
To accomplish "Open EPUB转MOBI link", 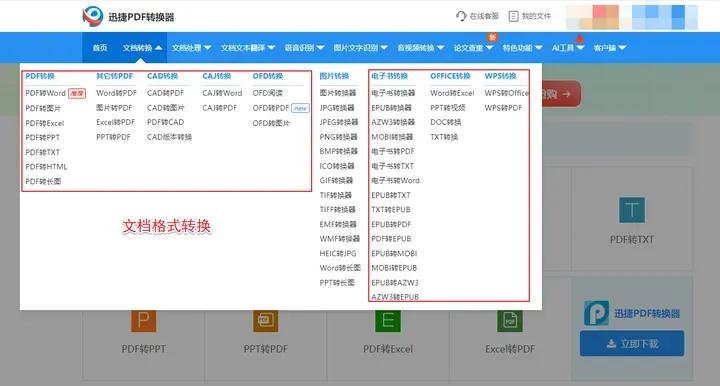I will tap(394, 253).
